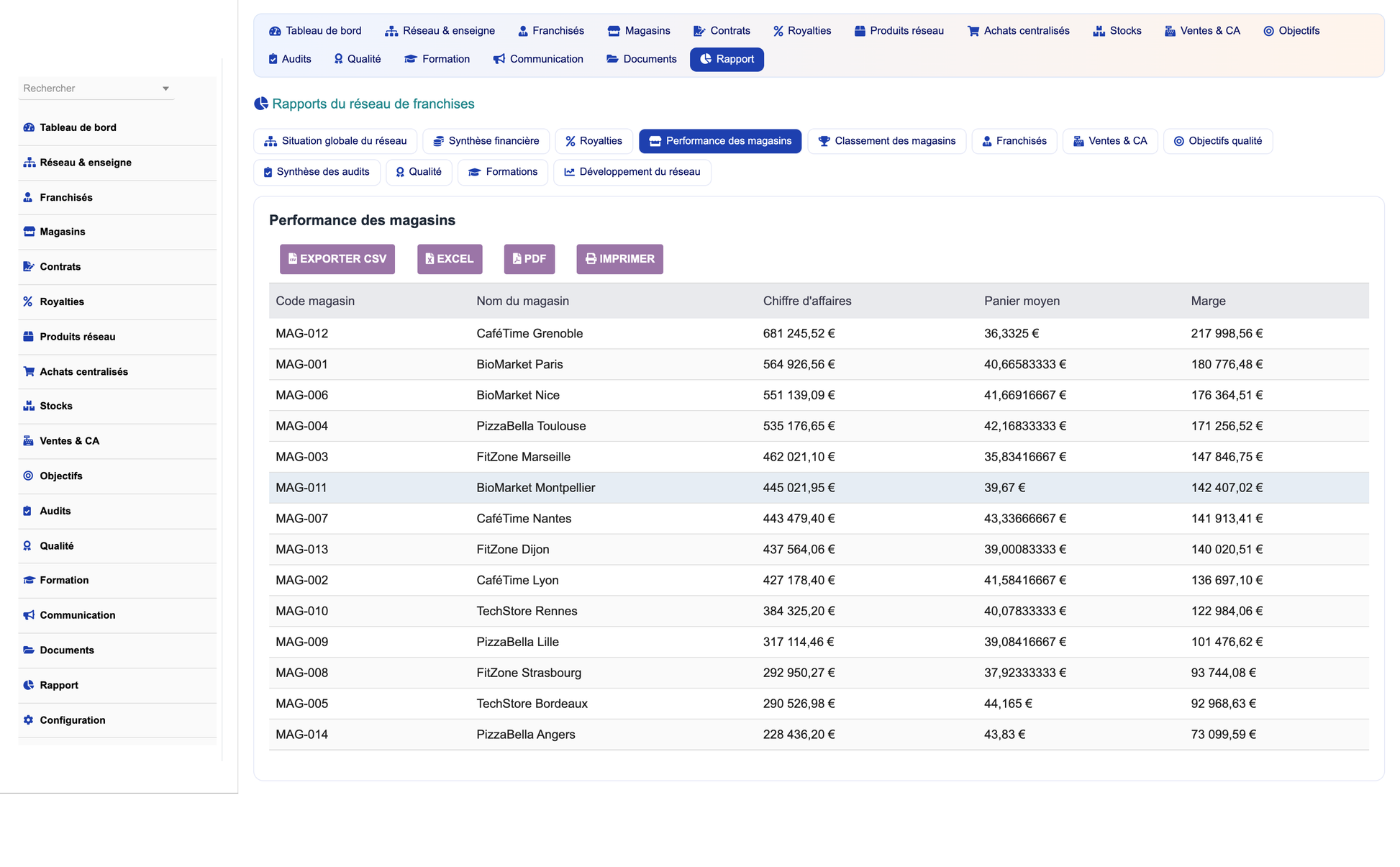Click MAG-008 code cell
Screen dimensions: 1400x867
pos(301,673)
